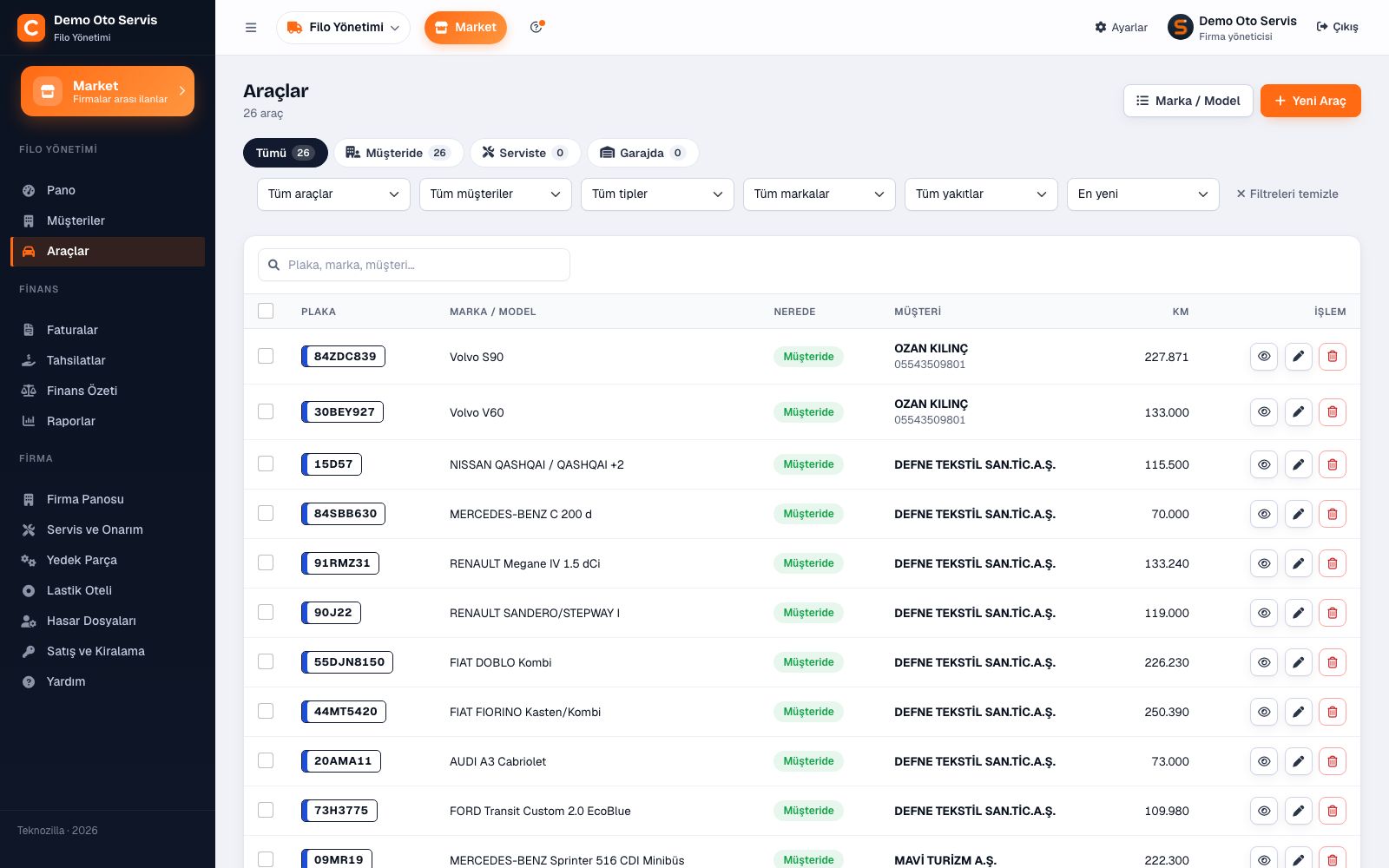Open the Tüm araçlar dropdown
Screen dimensions: 1389x868
point(333,194)
